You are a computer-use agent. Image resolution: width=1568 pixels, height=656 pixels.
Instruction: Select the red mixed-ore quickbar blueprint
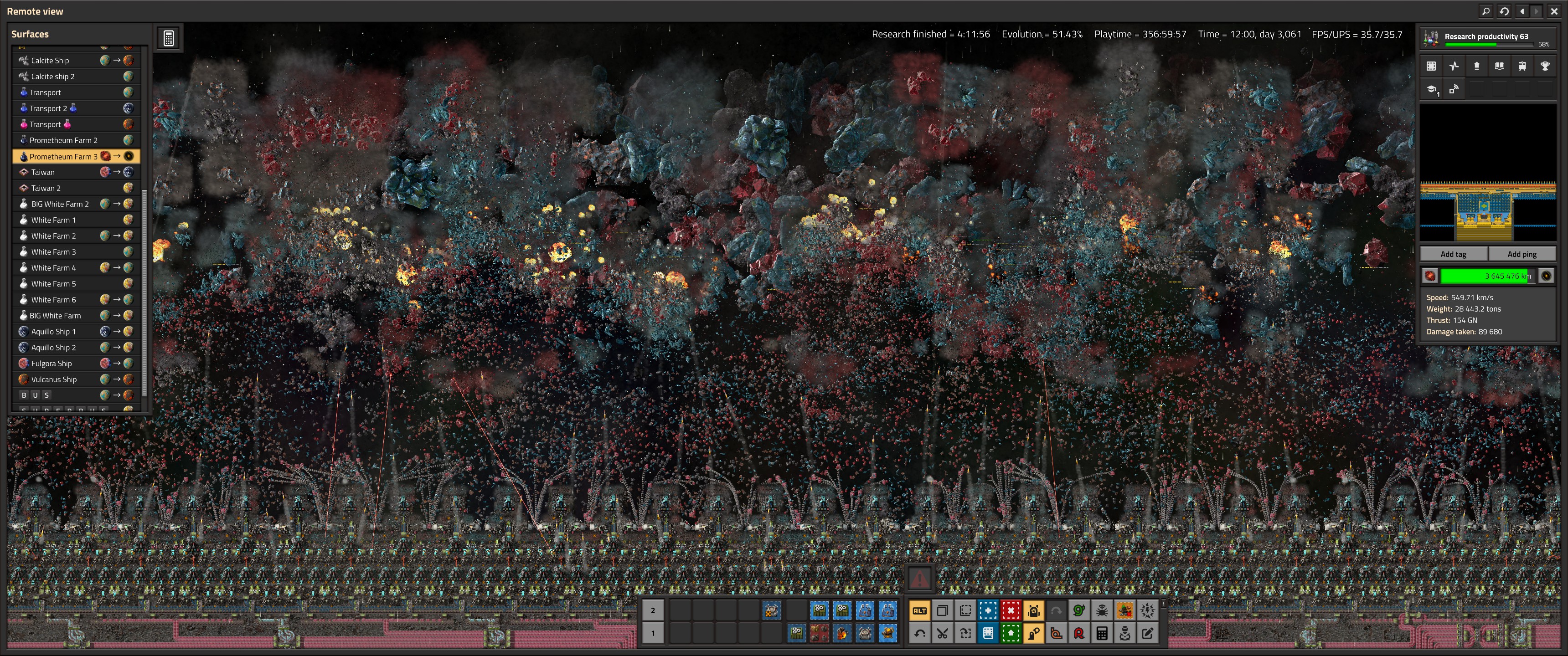pos(819,634)
